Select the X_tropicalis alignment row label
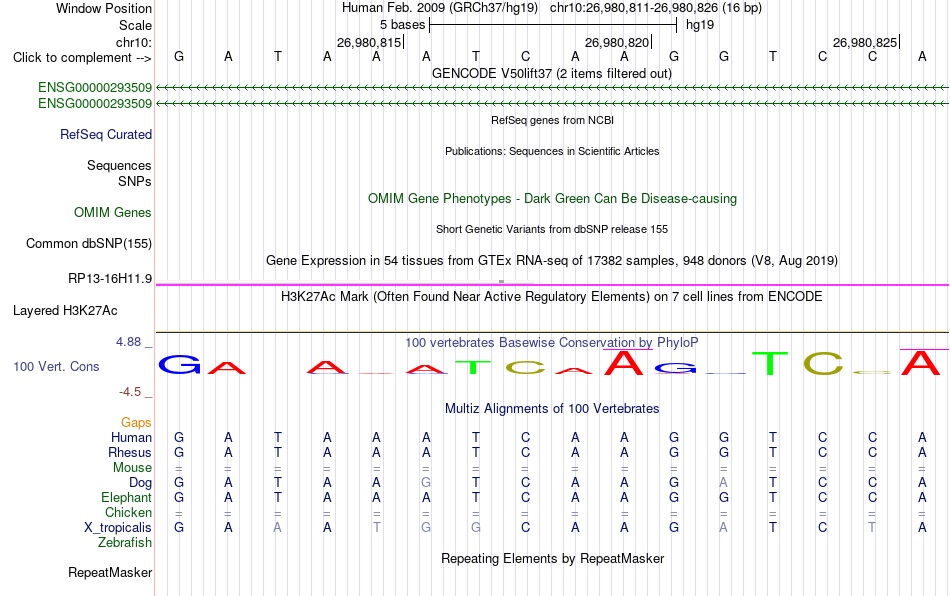 (118, 528)
